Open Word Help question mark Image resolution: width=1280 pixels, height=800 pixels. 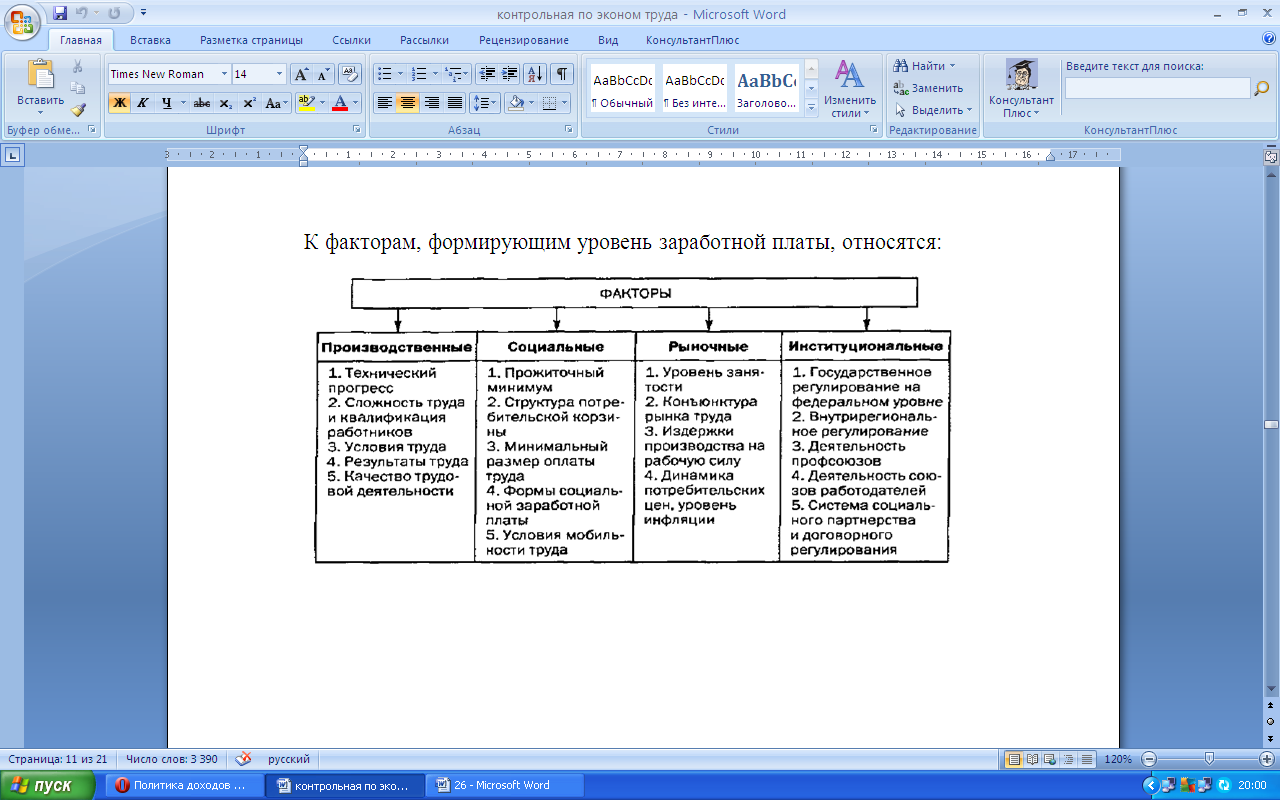1269,40
